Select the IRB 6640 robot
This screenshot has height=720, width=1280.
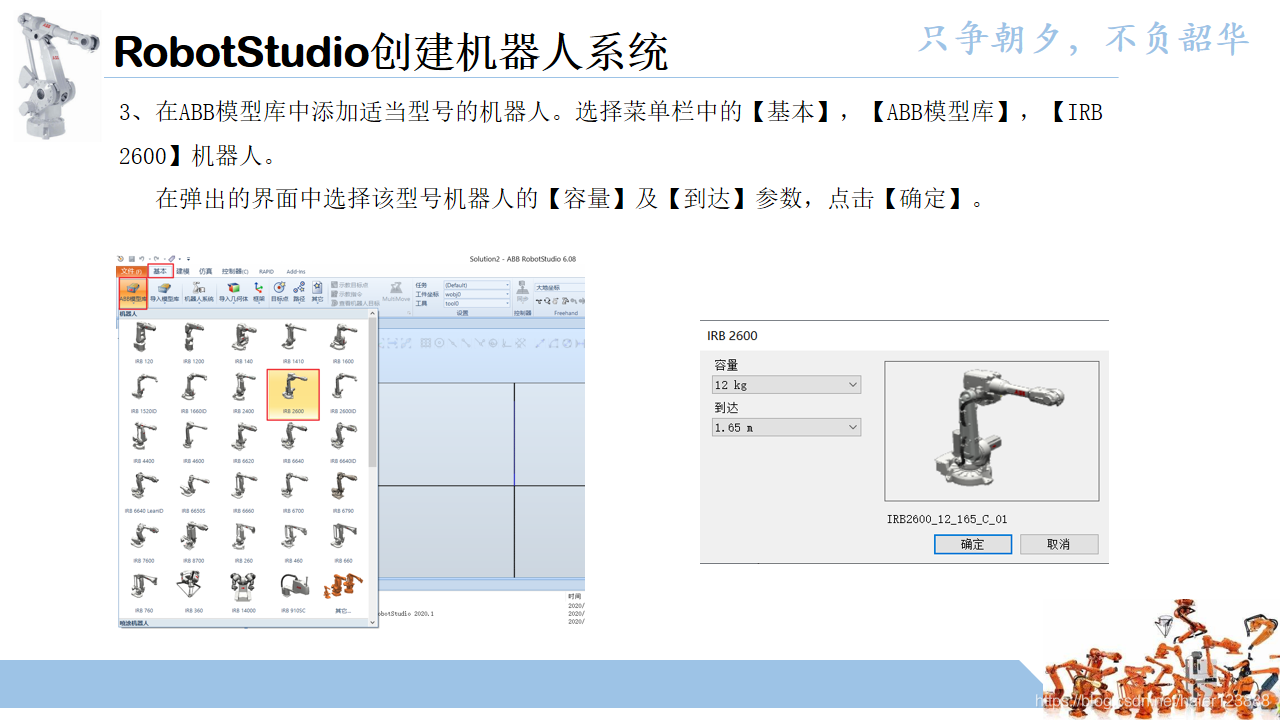point(293,443)
